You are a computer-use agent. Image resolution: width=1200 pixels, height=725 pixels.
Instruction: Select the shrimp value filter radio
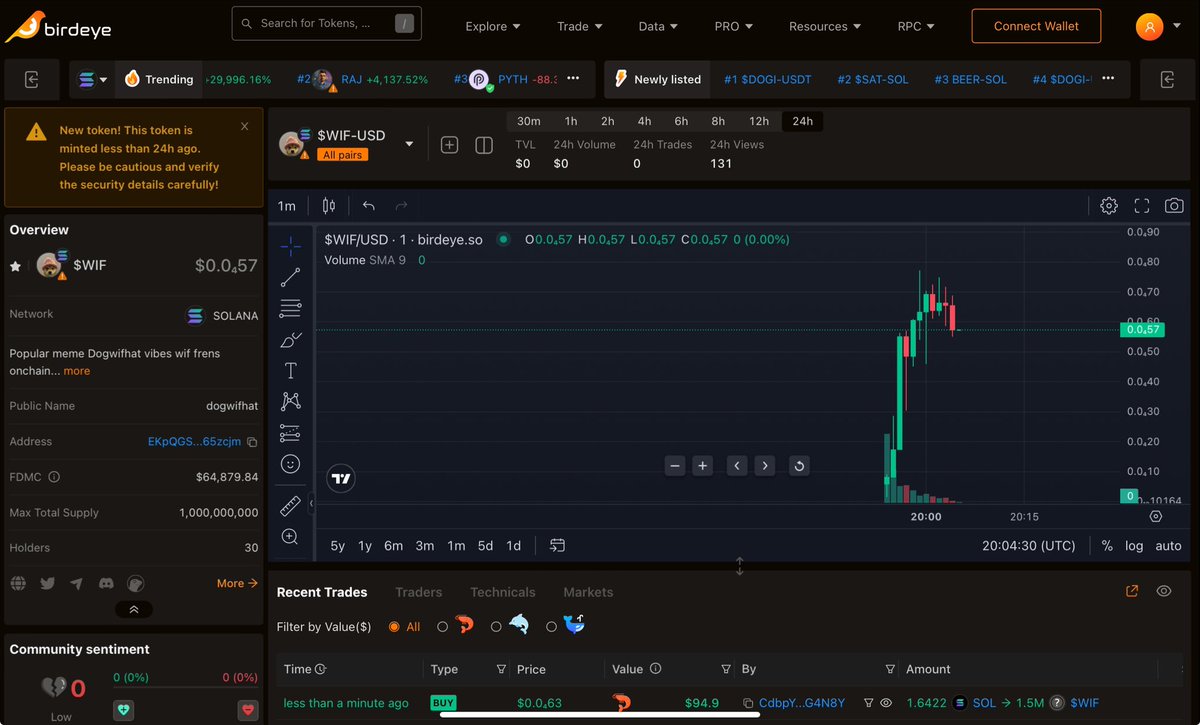pos(442,627)
